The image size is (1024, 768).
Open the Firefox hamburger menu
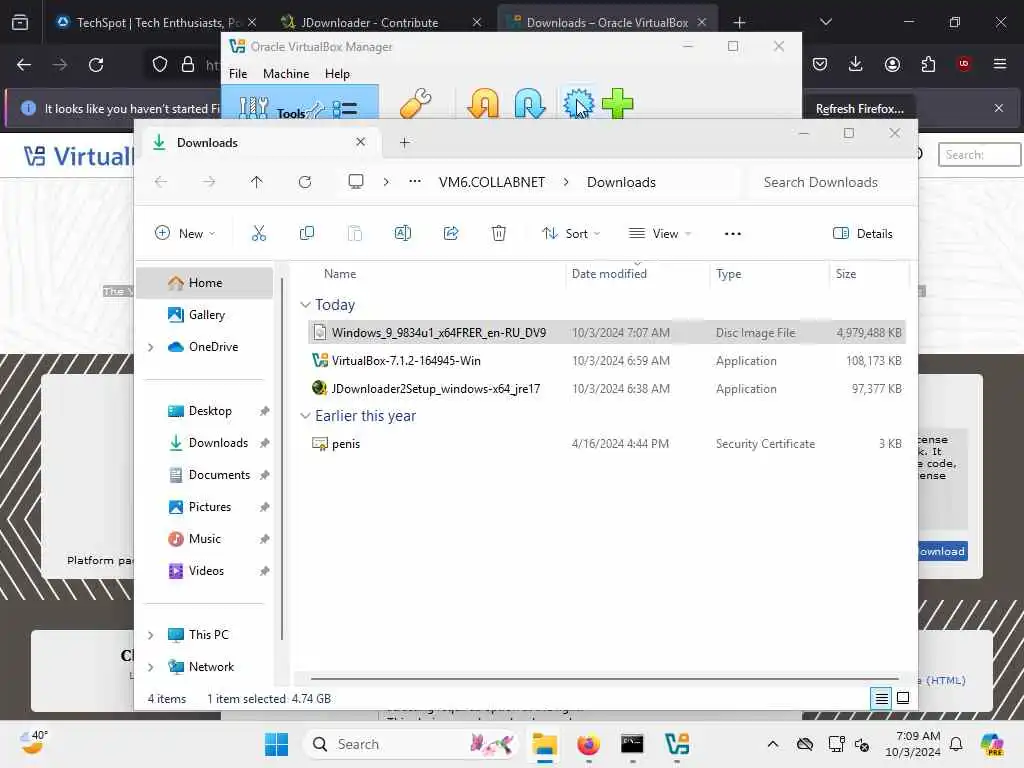1000,64
